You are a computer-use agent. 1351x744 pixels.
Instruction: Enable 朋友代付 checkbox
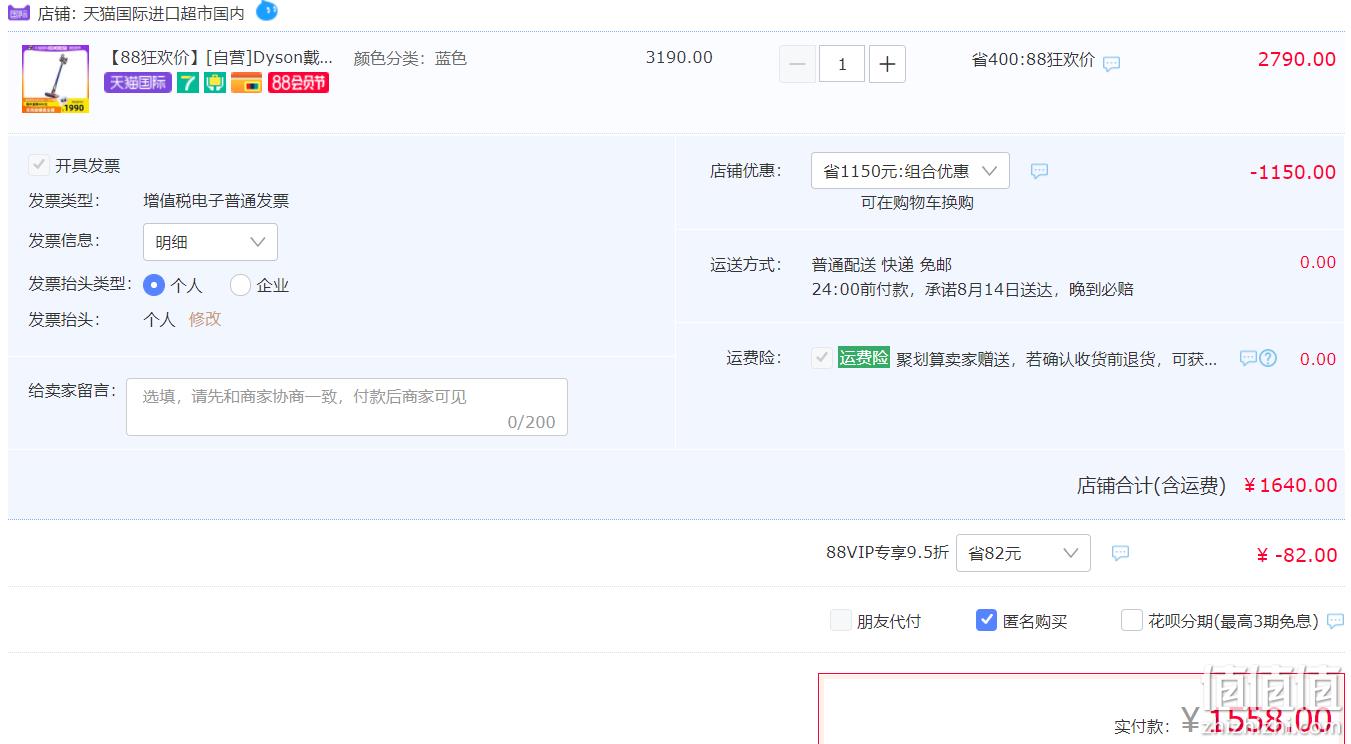pyautogui.click(x=841, y=620)
